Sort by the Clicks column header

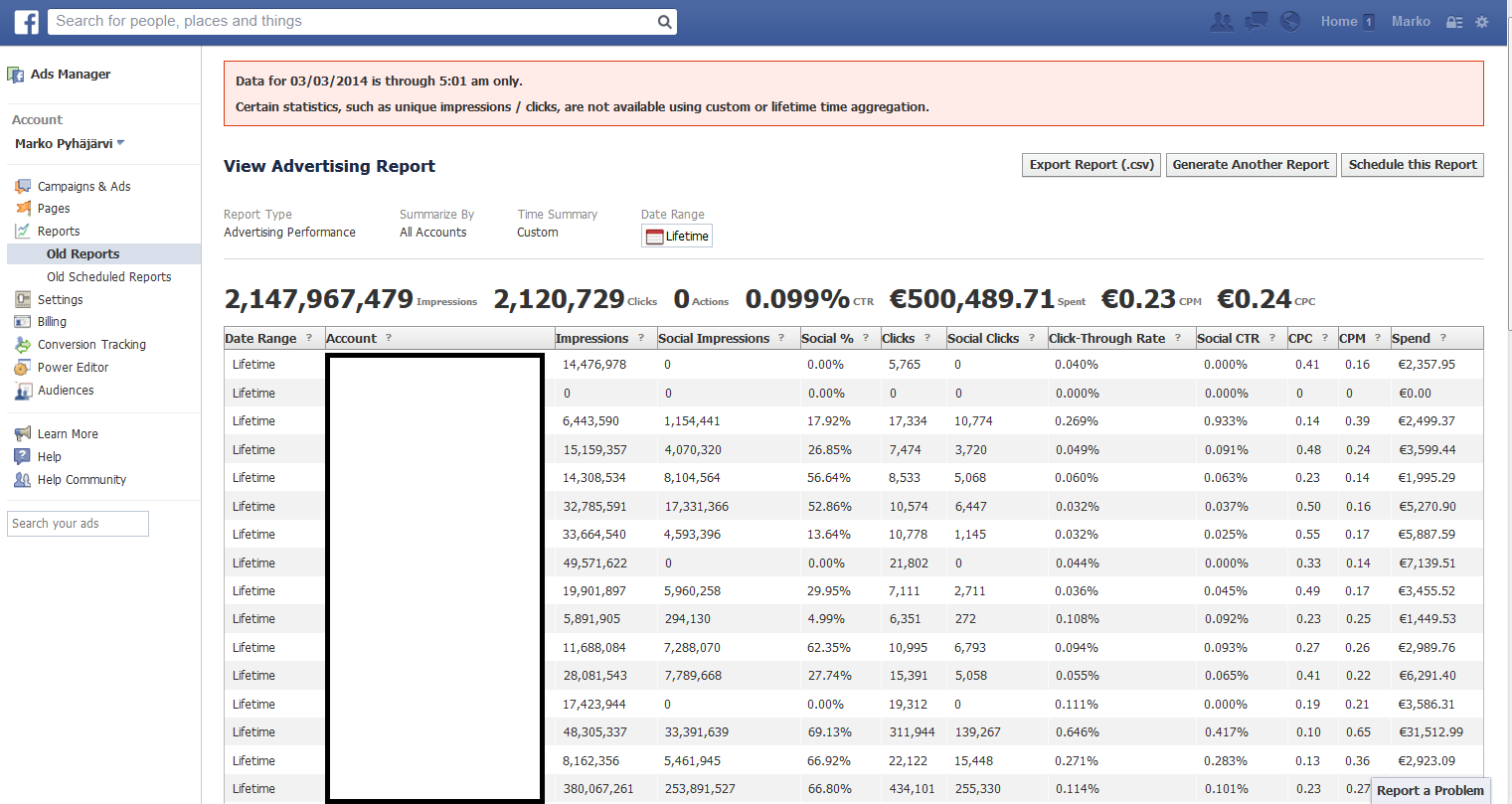[898, 338]
